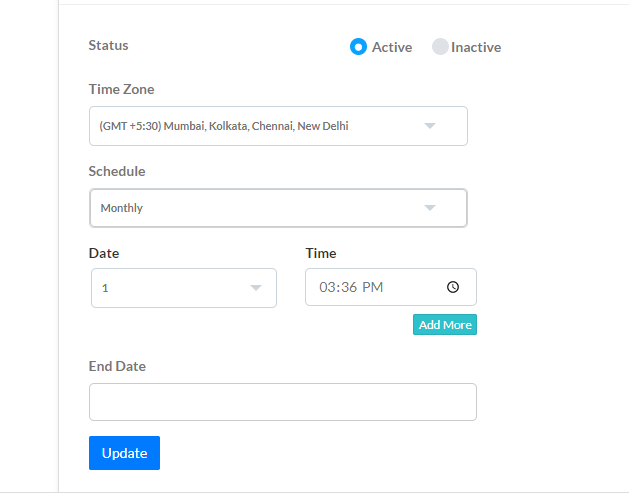Click the arrow on the Time Zone dropdown
This screenshot has height=493, width=629.
click(430, 126)
